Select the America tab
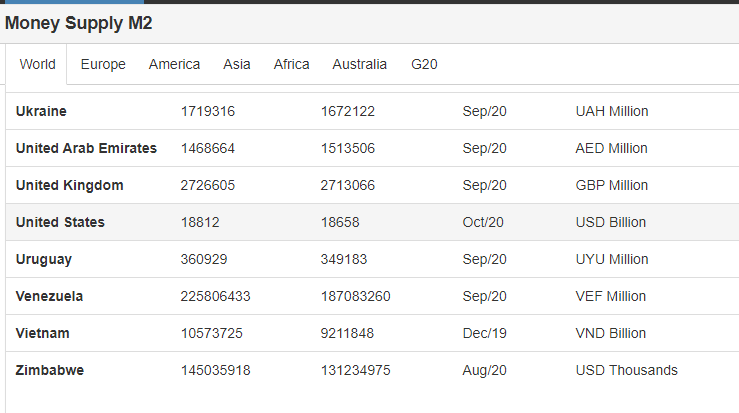Viewport: 739px width, 413px height. (x=174, y=64)
